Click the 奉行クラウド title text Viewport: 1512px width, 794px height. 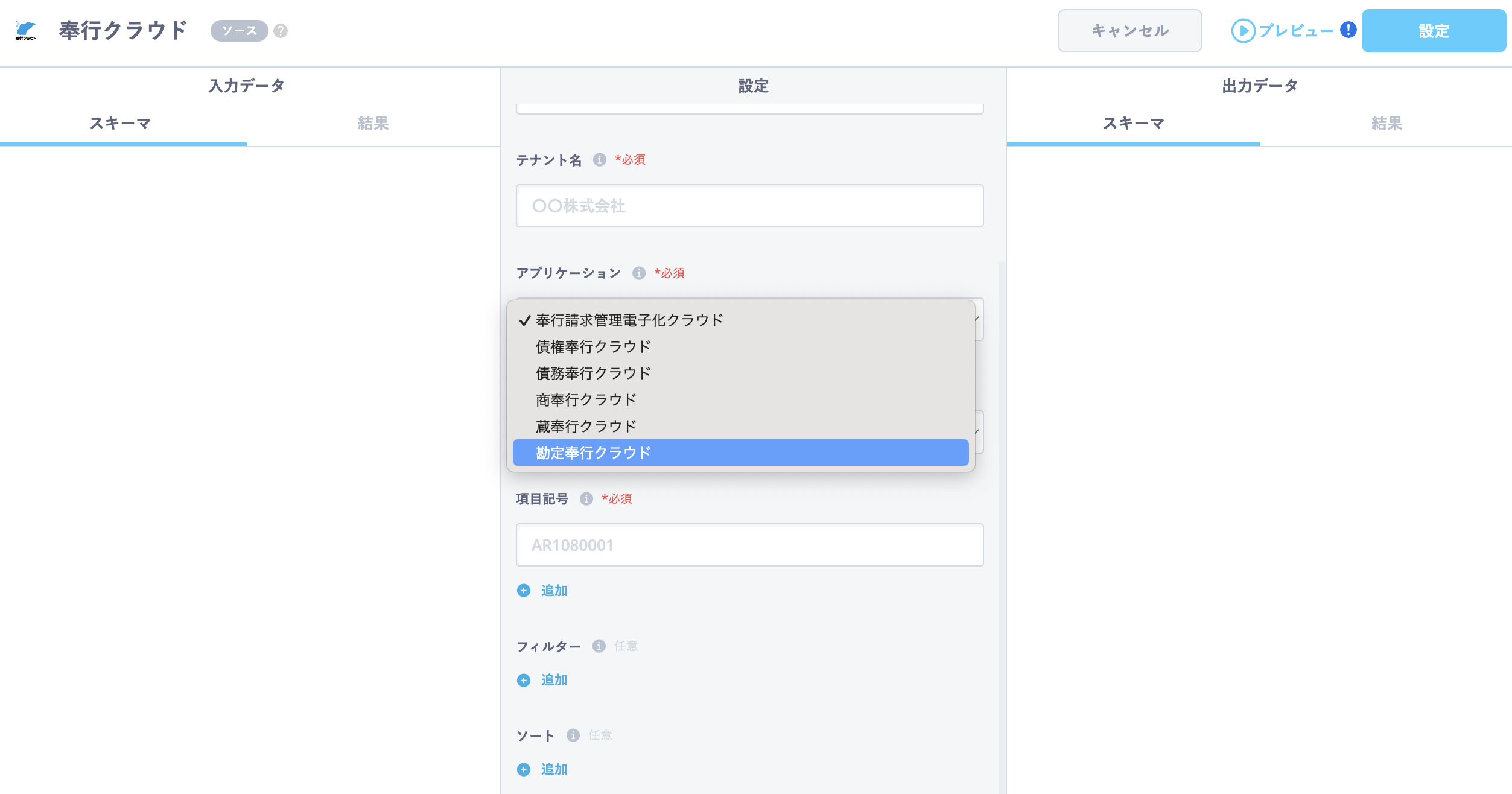click(x=123, y=30)
